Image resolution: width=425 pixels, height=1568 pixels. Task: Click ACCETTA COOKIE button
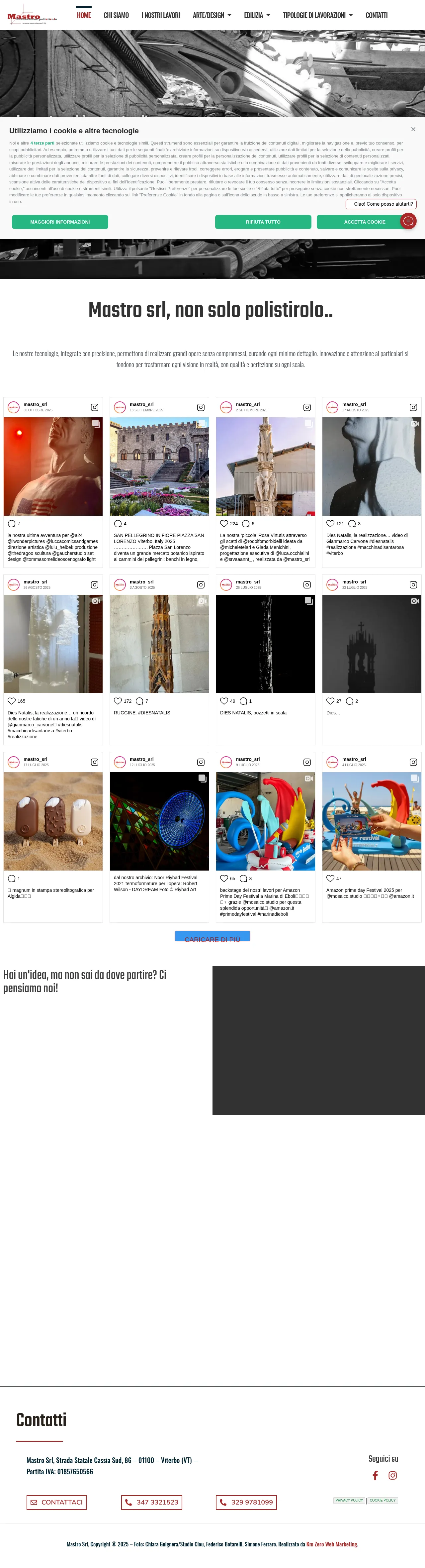coord(364,222)
